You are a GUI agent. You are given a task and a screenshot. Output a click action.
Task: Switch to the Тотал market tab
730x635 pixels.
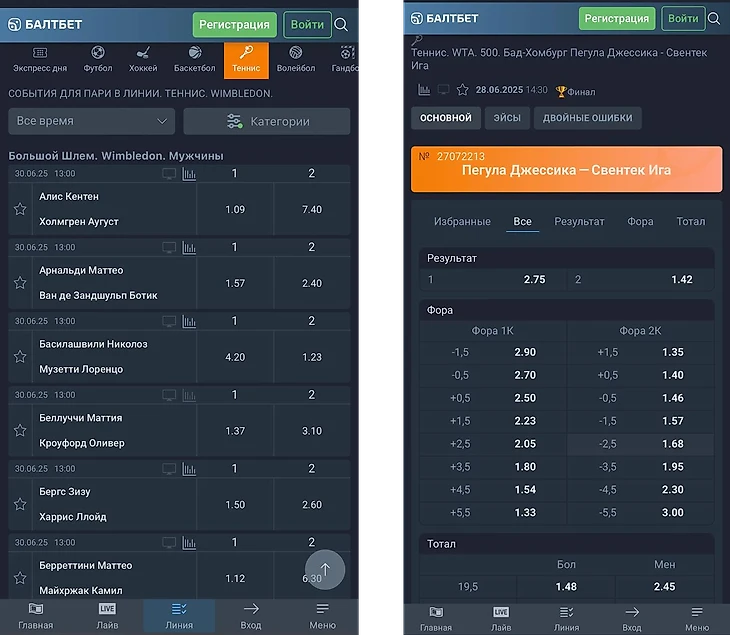point(690,221)
